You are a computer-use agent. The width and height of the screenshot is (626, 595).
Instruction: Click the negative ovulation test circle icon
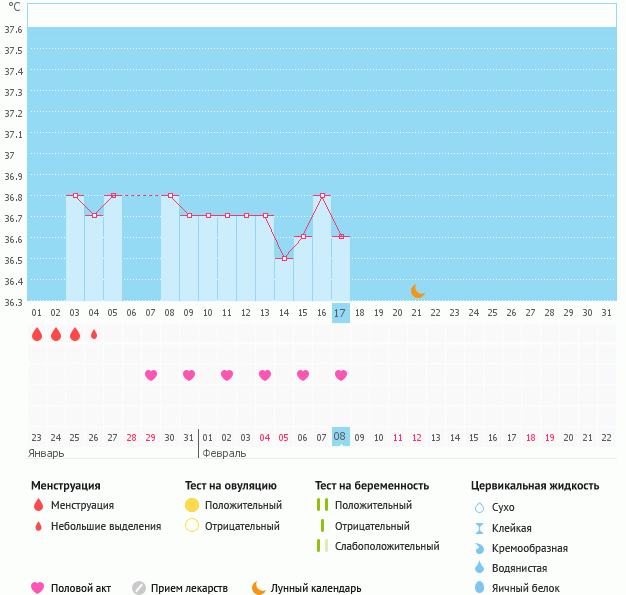tap(192, 526)
